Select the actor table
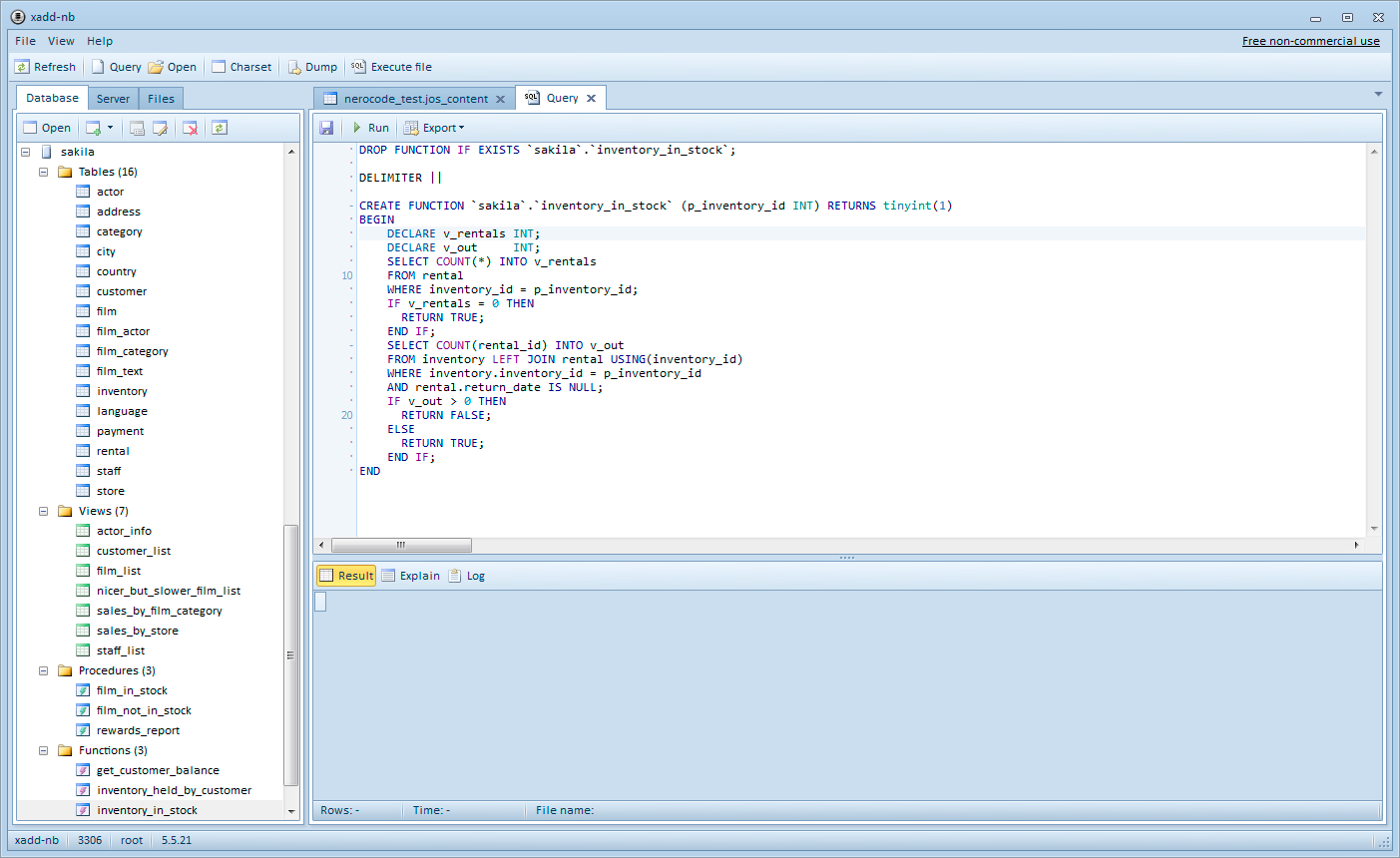 (x=110, y=192)
